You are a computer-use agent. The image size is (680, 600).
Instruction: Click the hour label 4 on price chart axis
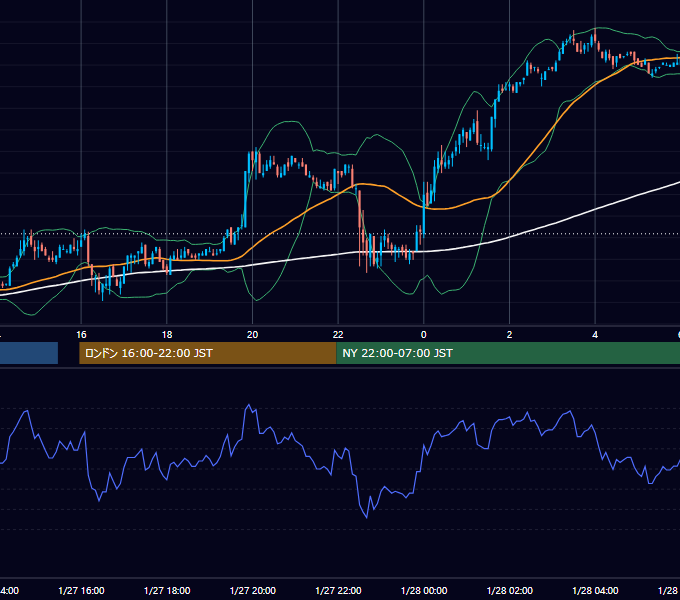(595, 335)
